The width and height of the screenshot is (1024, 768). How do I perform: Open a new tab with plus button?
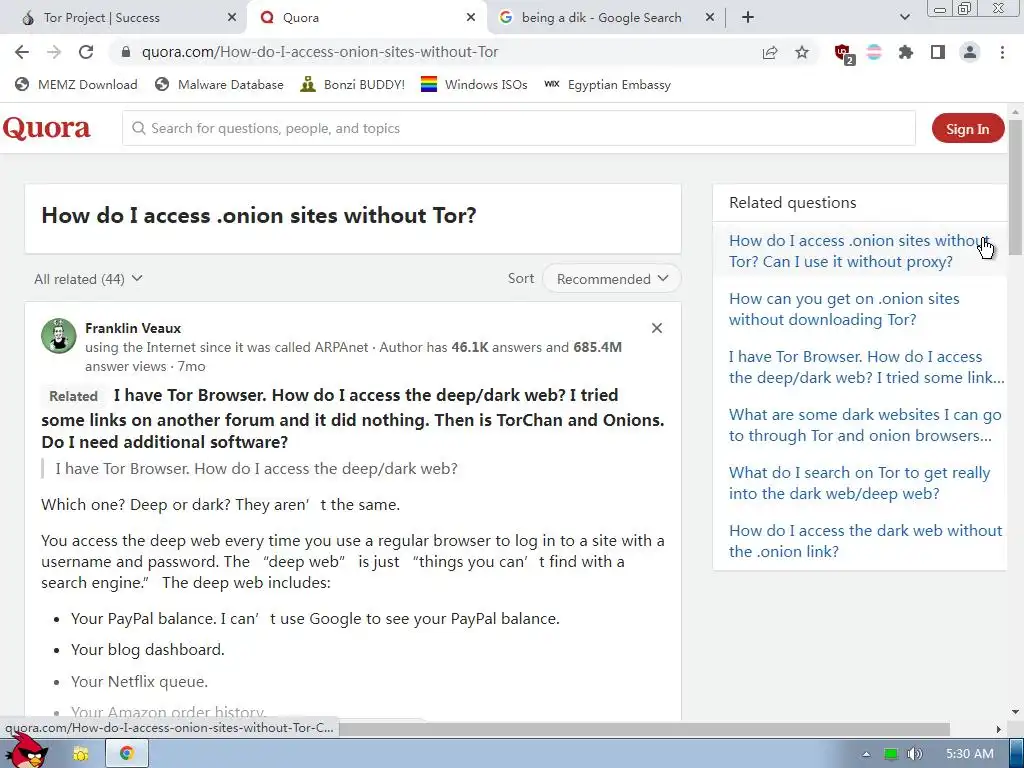click(748, 18)
